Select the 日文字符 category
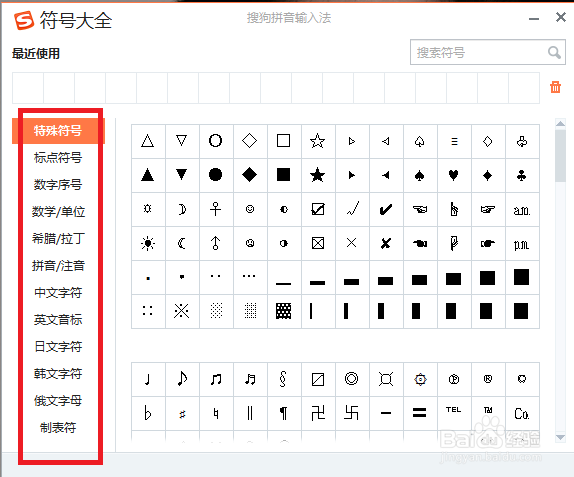Image resolution: width=574 pixels, height=477 pixels. click(x=58, y=347)
